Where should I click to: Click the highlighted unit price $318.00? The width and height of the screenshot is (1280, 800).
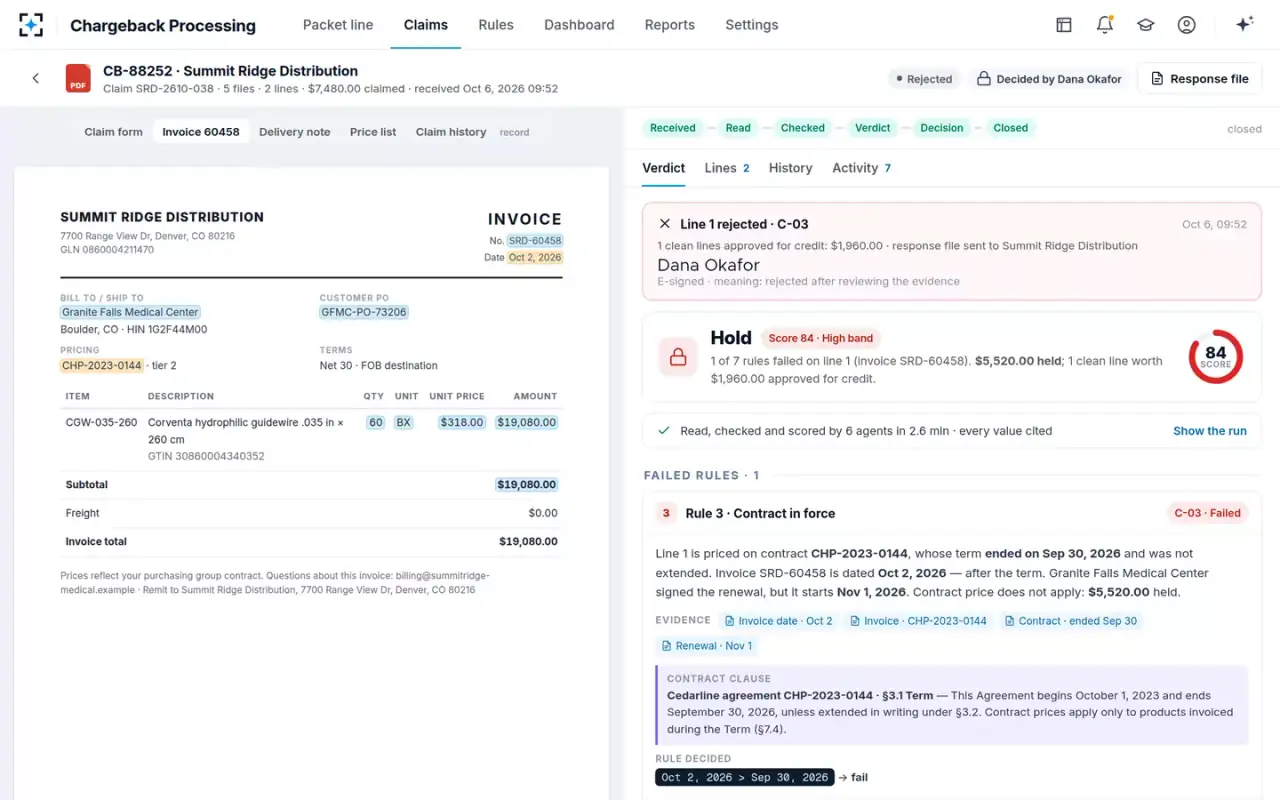462,423
